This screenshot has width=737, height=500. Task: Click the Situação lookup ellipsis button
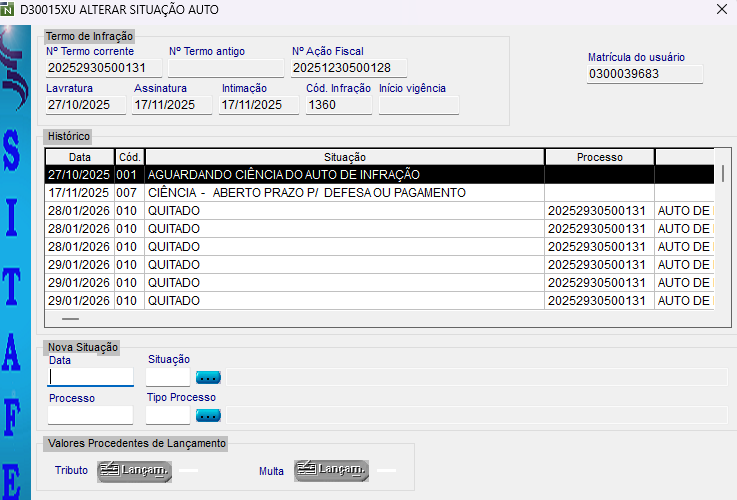208,377
